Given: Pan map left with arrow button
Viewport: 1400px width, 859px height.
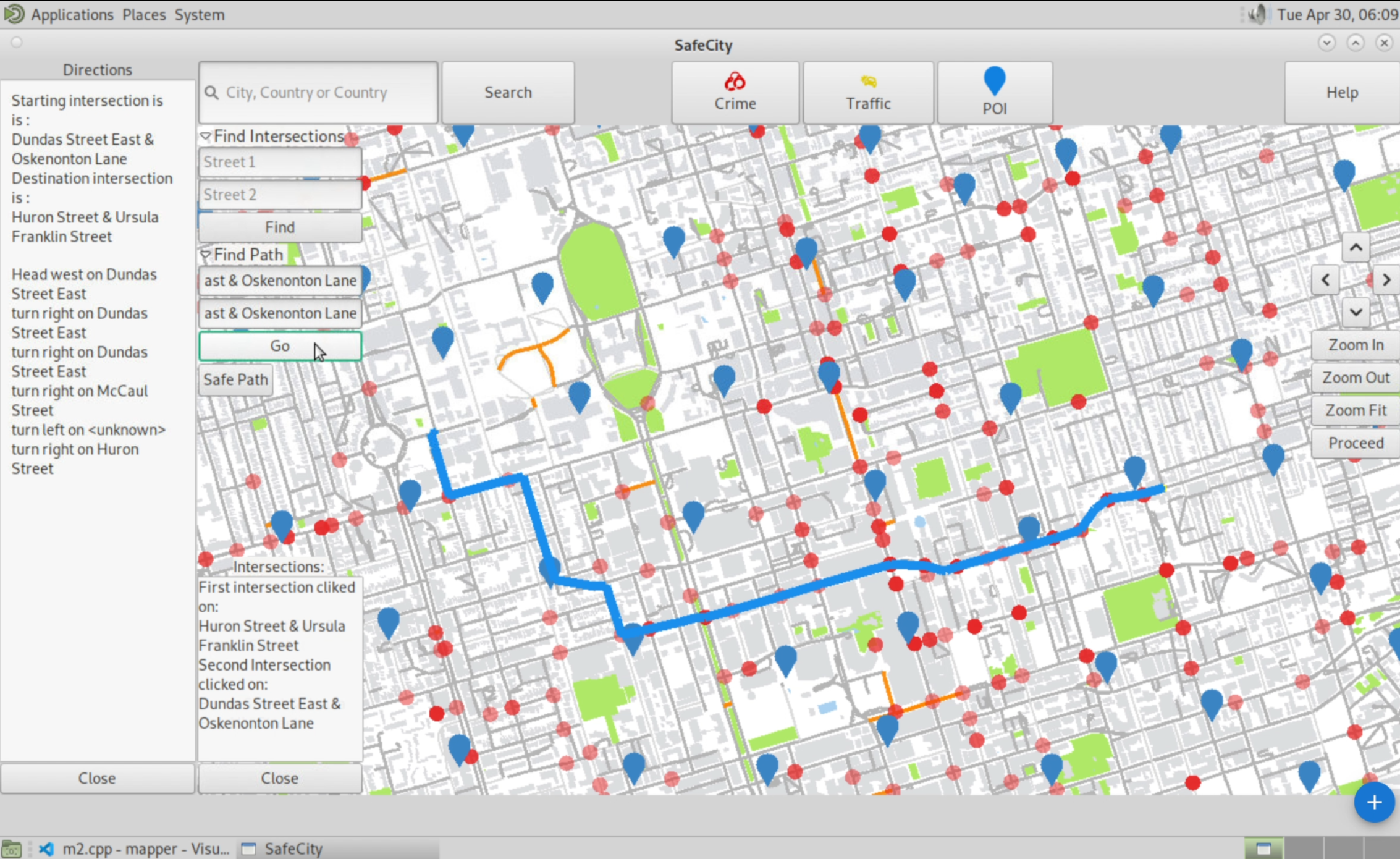Looking at the screenshot, I should point(1325,280).
